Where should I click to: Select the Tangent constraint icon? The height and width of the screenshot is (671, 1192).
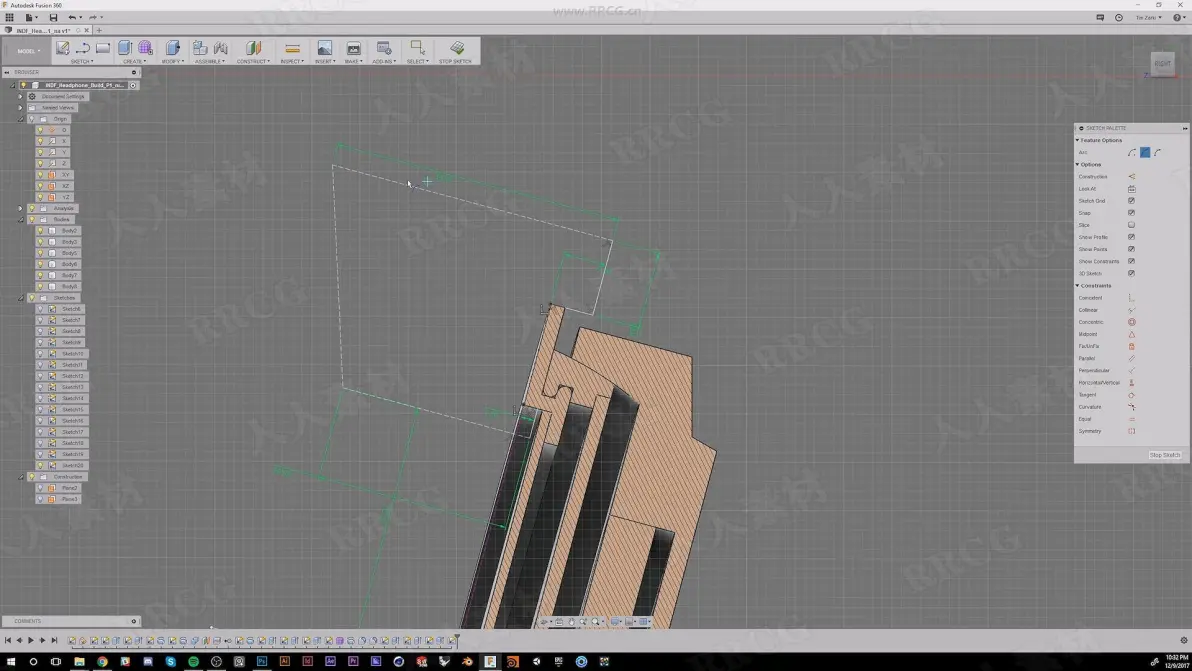[1131, 395]
